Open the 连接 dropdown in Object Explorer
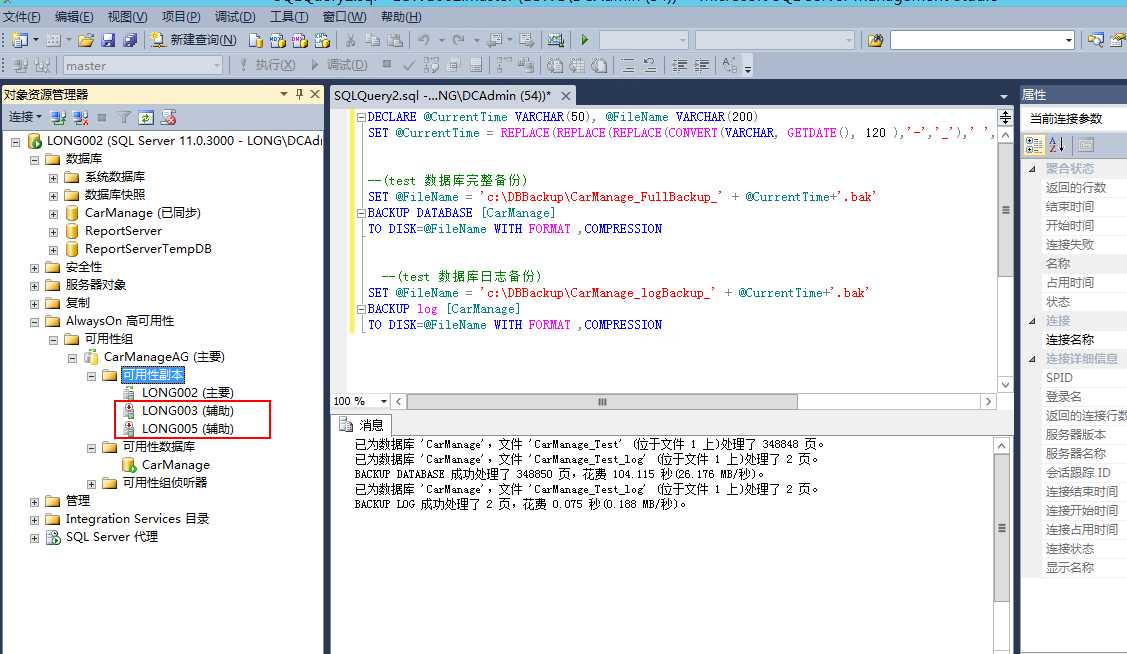This screenshot has height=654, width=1127. coord(25,117)
